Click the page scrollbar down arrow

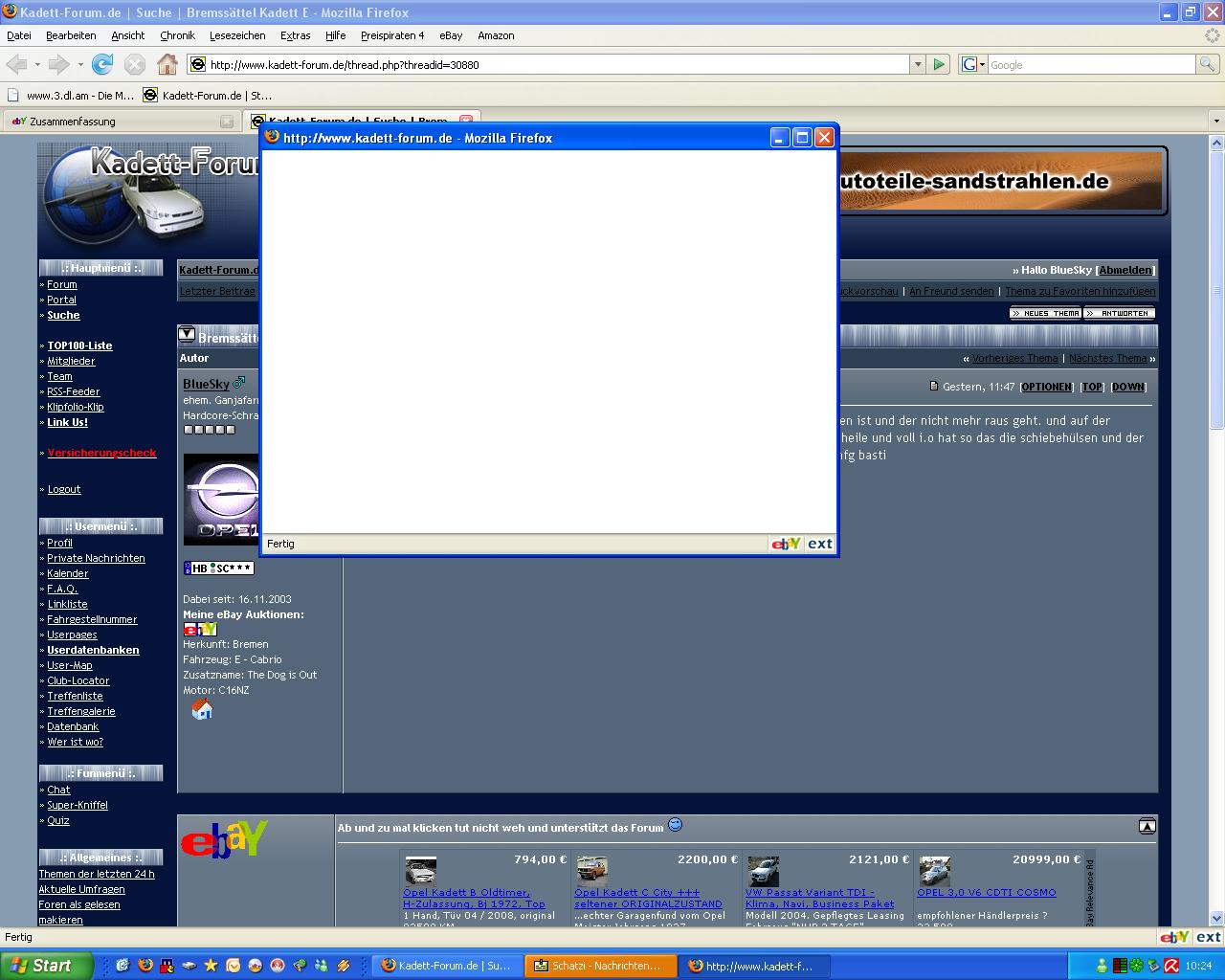pyautogui.click(x=1216, y=918)
